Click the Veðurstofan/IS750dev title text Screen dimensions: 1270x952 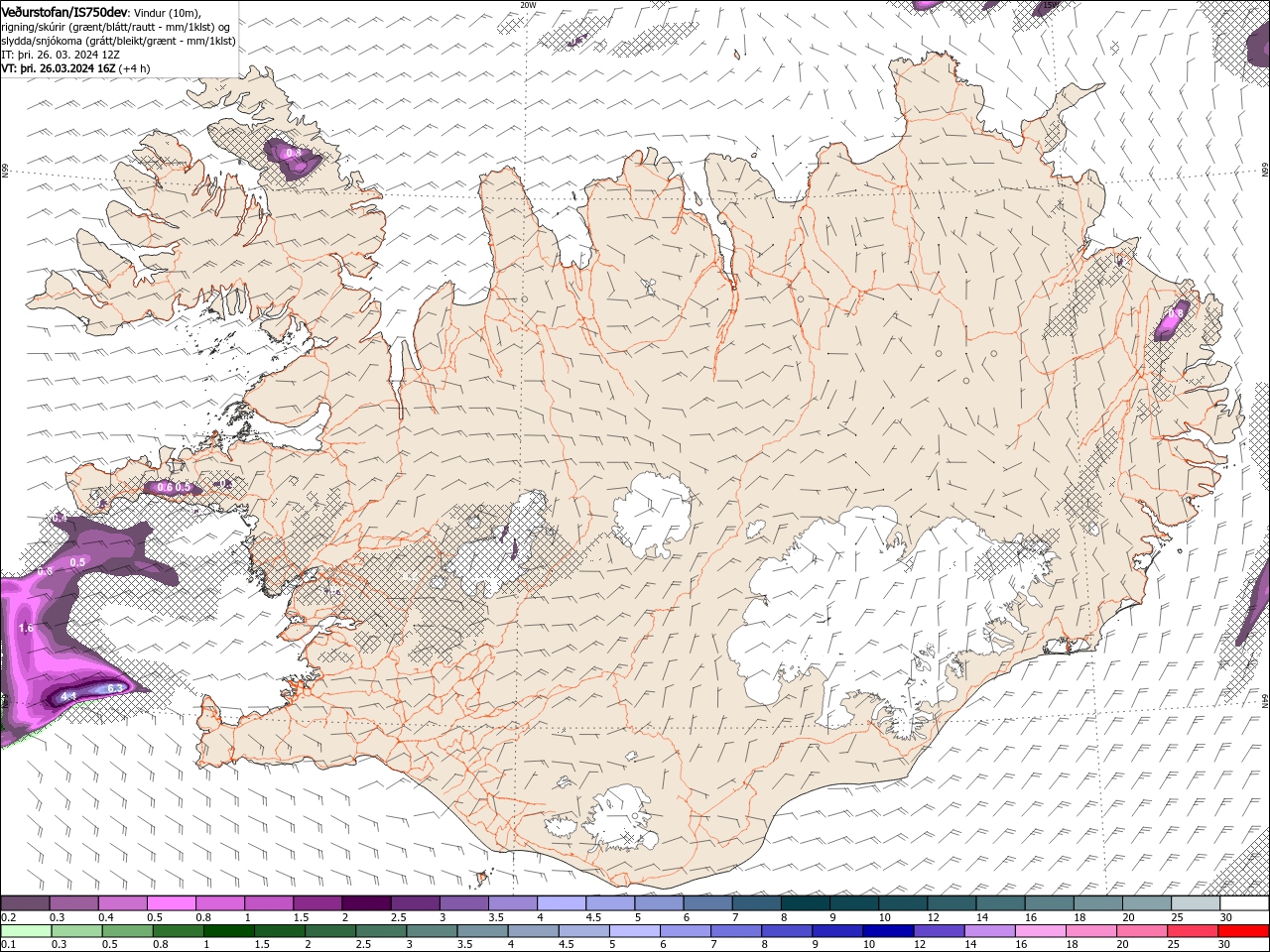64,12
